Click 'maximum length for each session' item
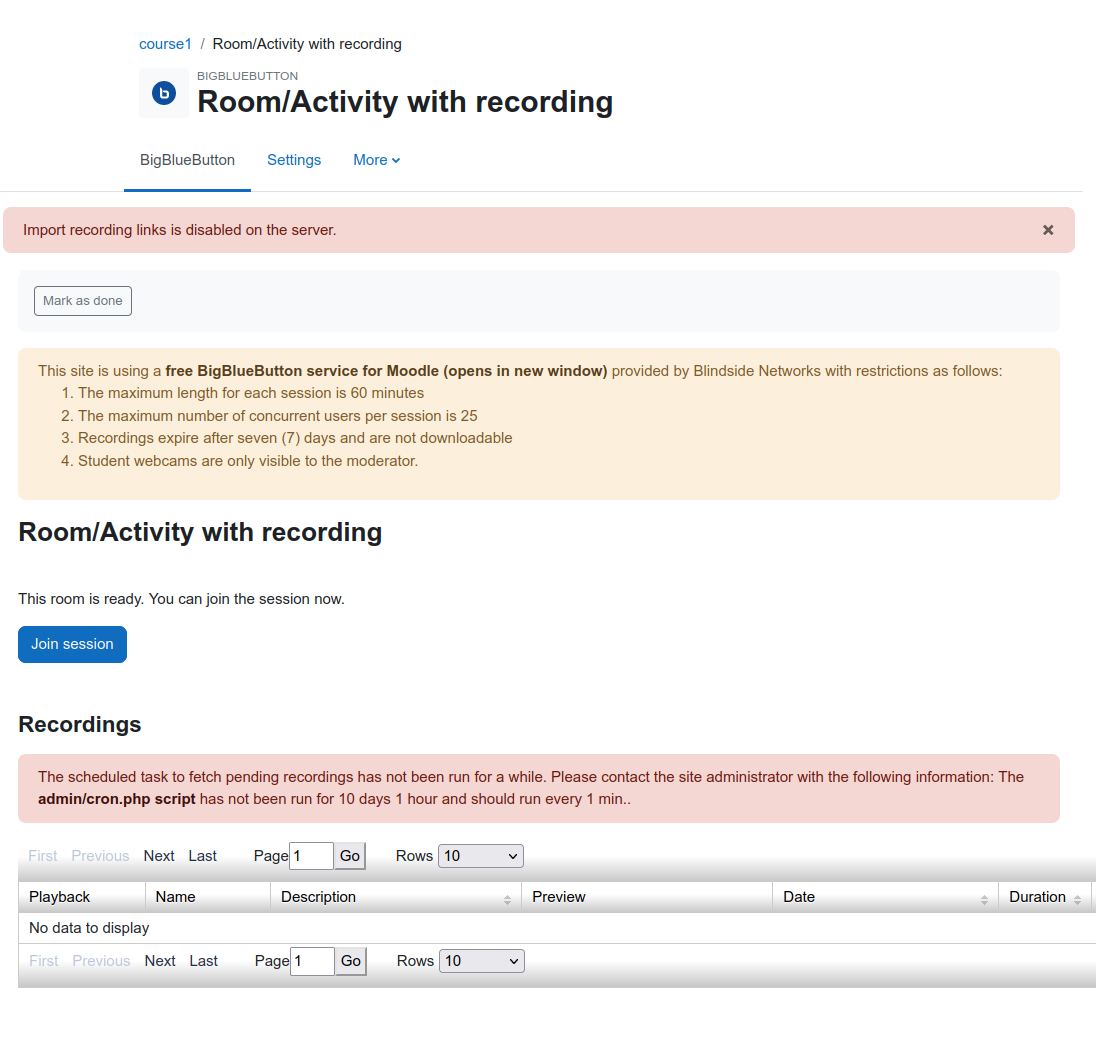The width and height of the screenshot is (1096, 1049). click(x=251, y=393)
